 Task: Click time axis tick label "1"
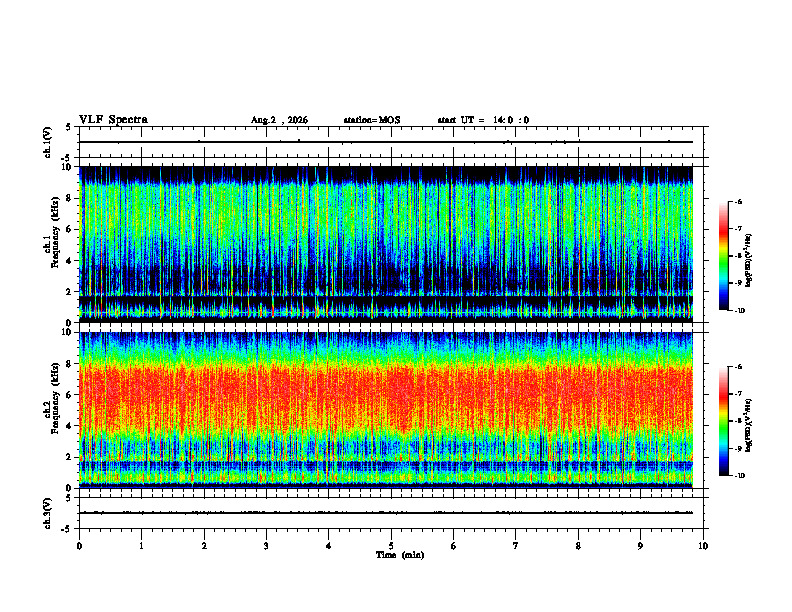[x=142, y=546]
